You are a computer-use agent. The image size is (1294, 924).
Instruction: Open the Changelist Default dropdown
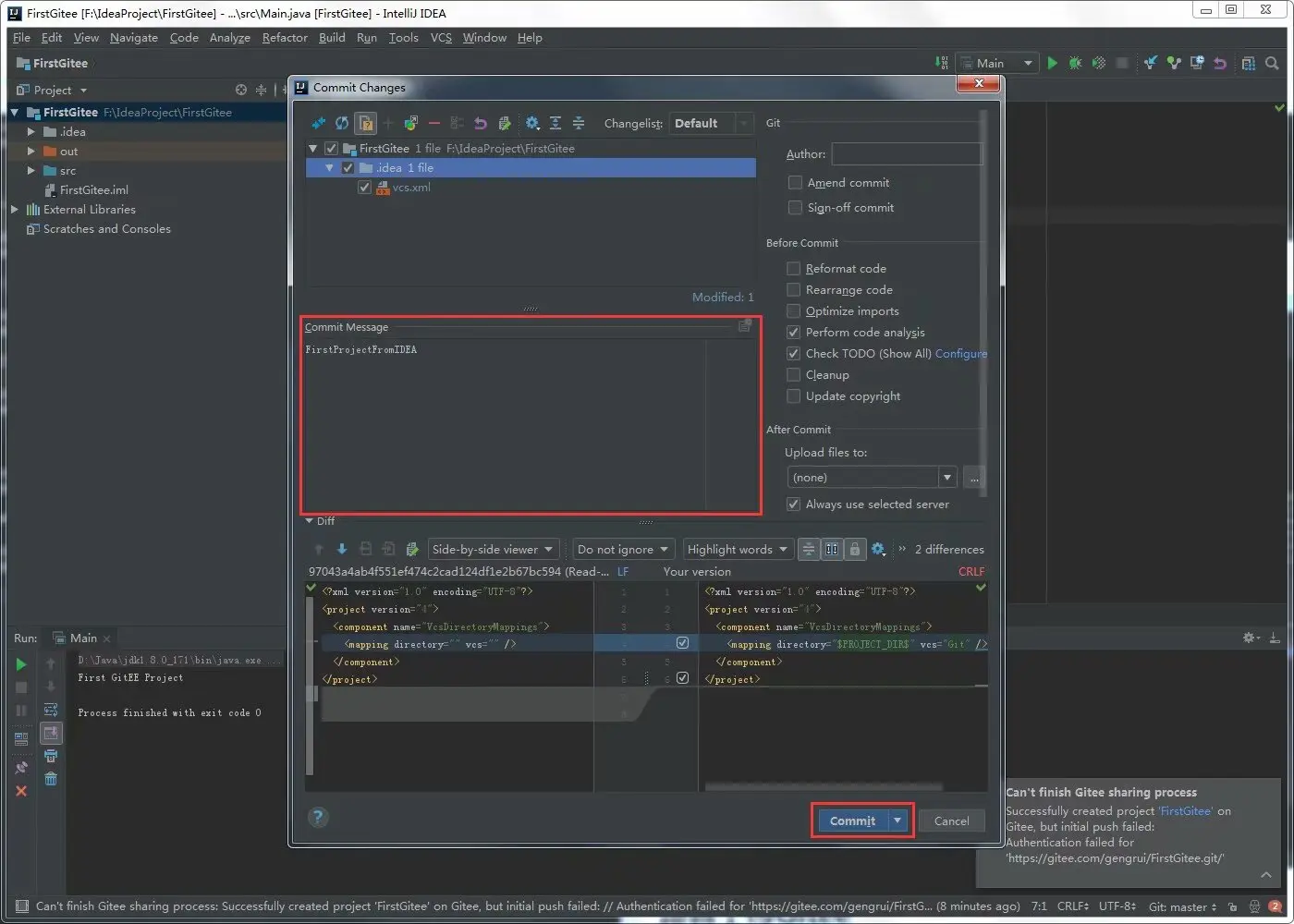point(711,123)
